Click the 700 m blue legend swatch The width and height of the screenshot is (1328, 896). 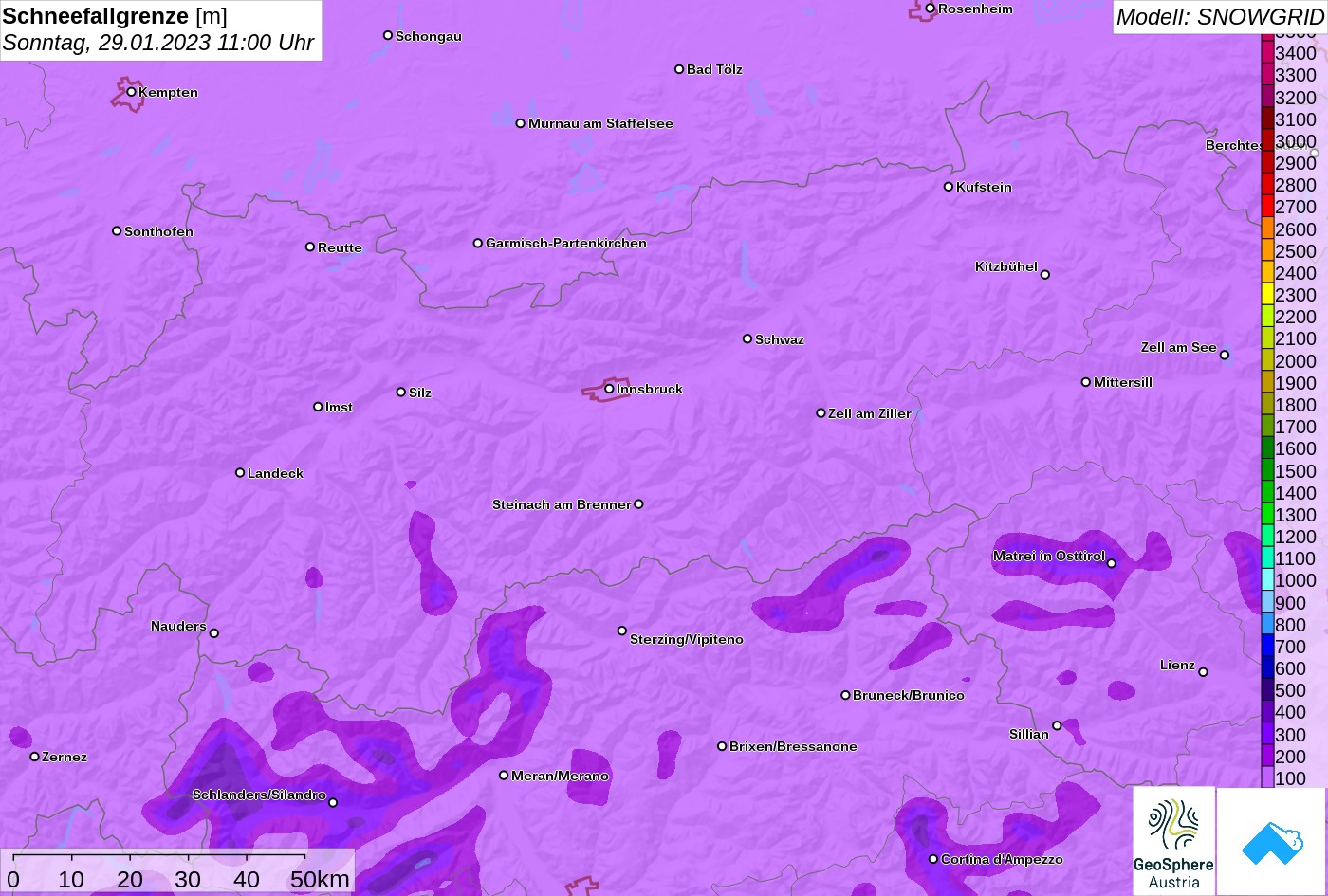click(x=1267, y=647)
